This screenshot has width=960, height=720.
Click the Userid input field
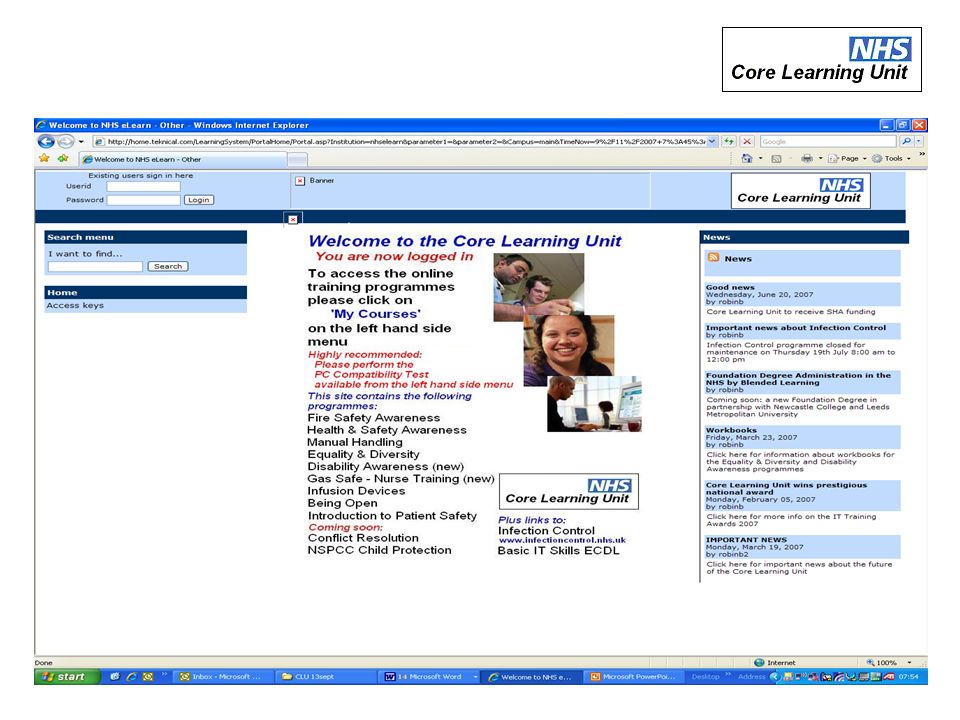pyautogui.click(x=143, y=186)
